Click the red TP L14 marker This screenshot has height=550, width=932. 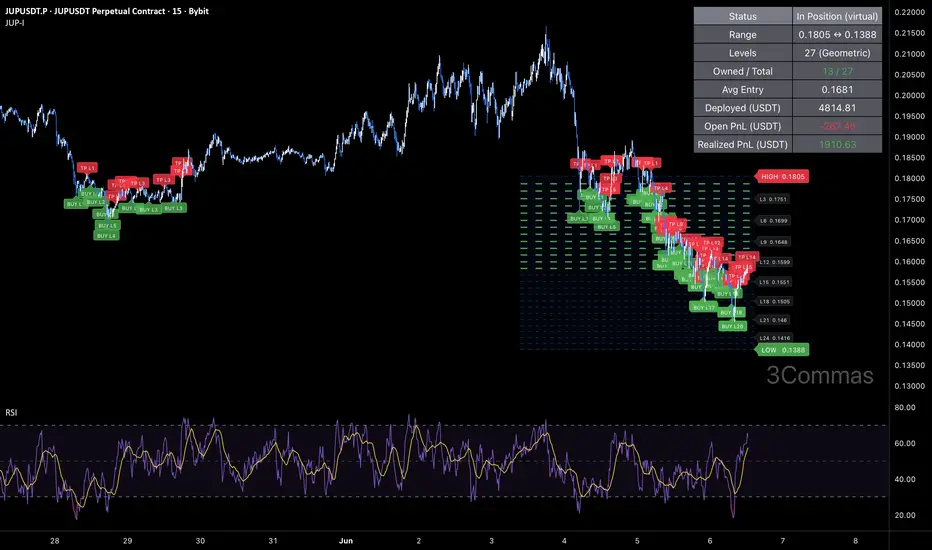click(x=747, y=257)
